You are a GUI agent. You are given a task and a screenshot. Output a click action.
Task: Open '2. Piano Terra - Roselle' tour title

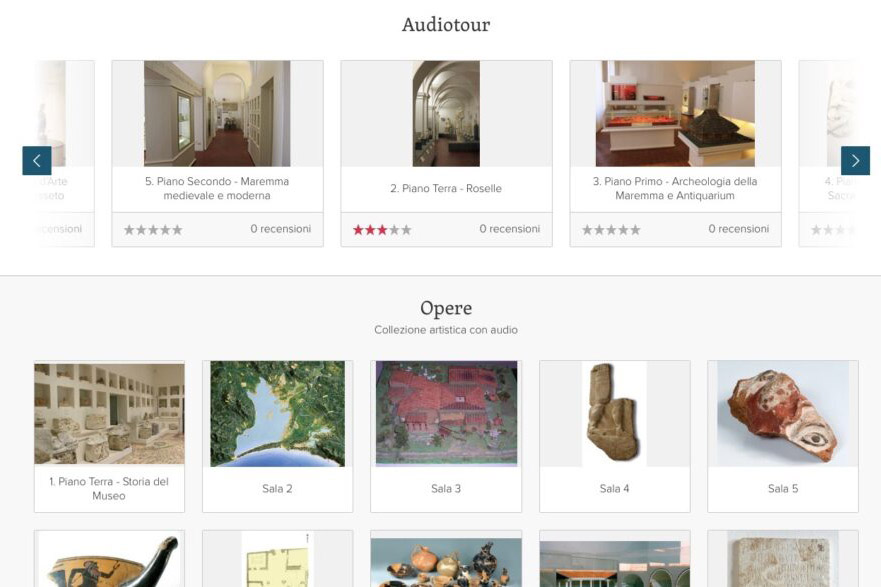coord(446,188)
